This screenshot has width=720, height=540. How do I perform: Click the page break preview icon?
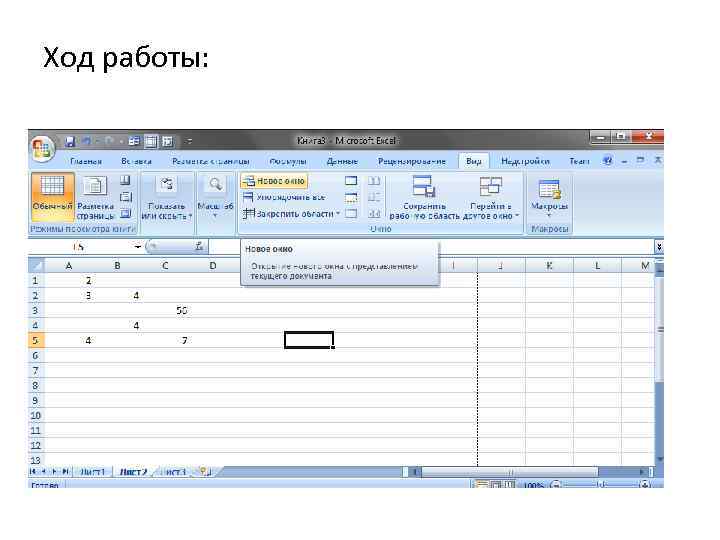click(125, 180)
